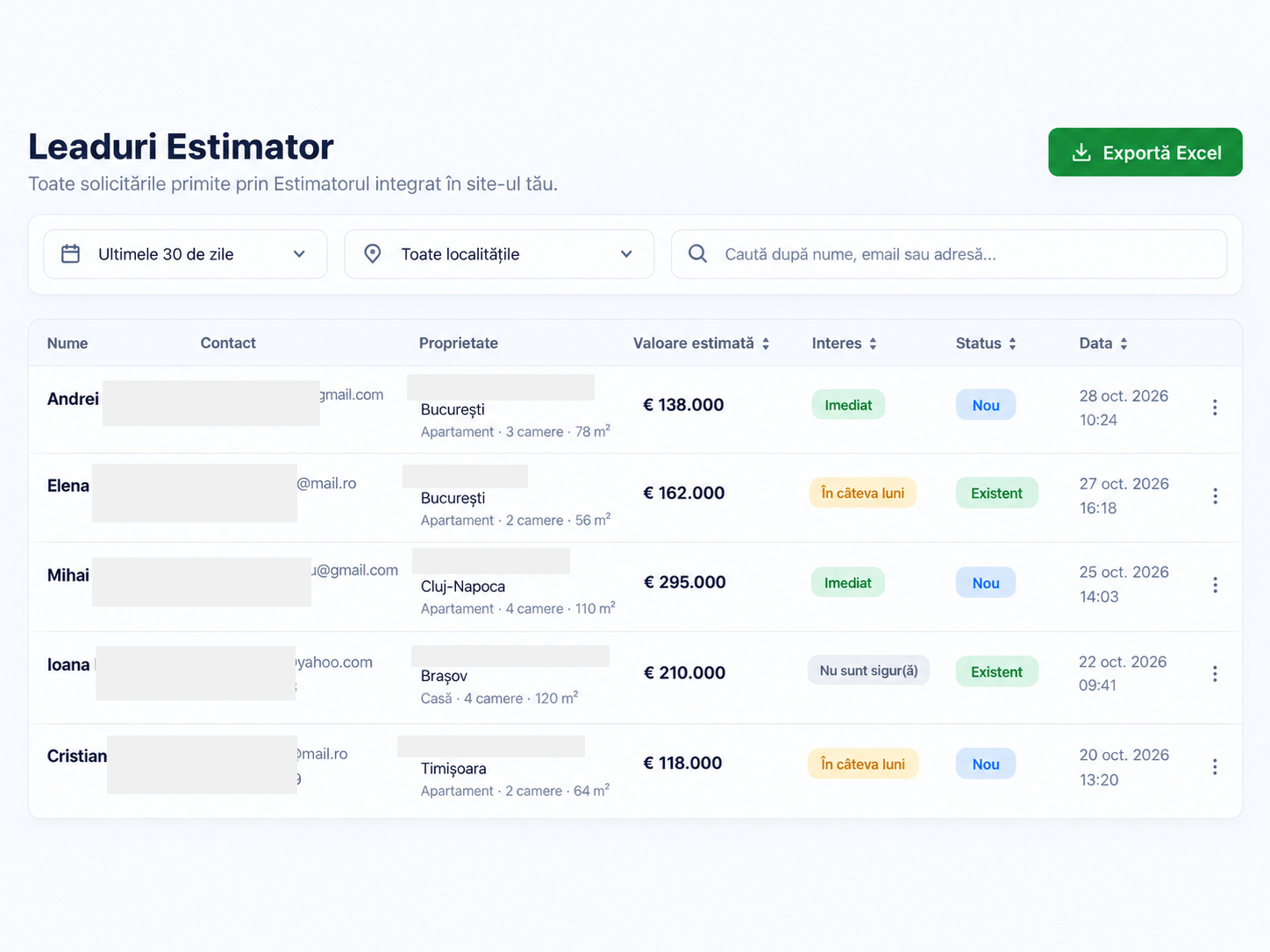Sort by Interes column arrows
The width and height of the screenshot is (1270, 952).
(x=873, y=344)
